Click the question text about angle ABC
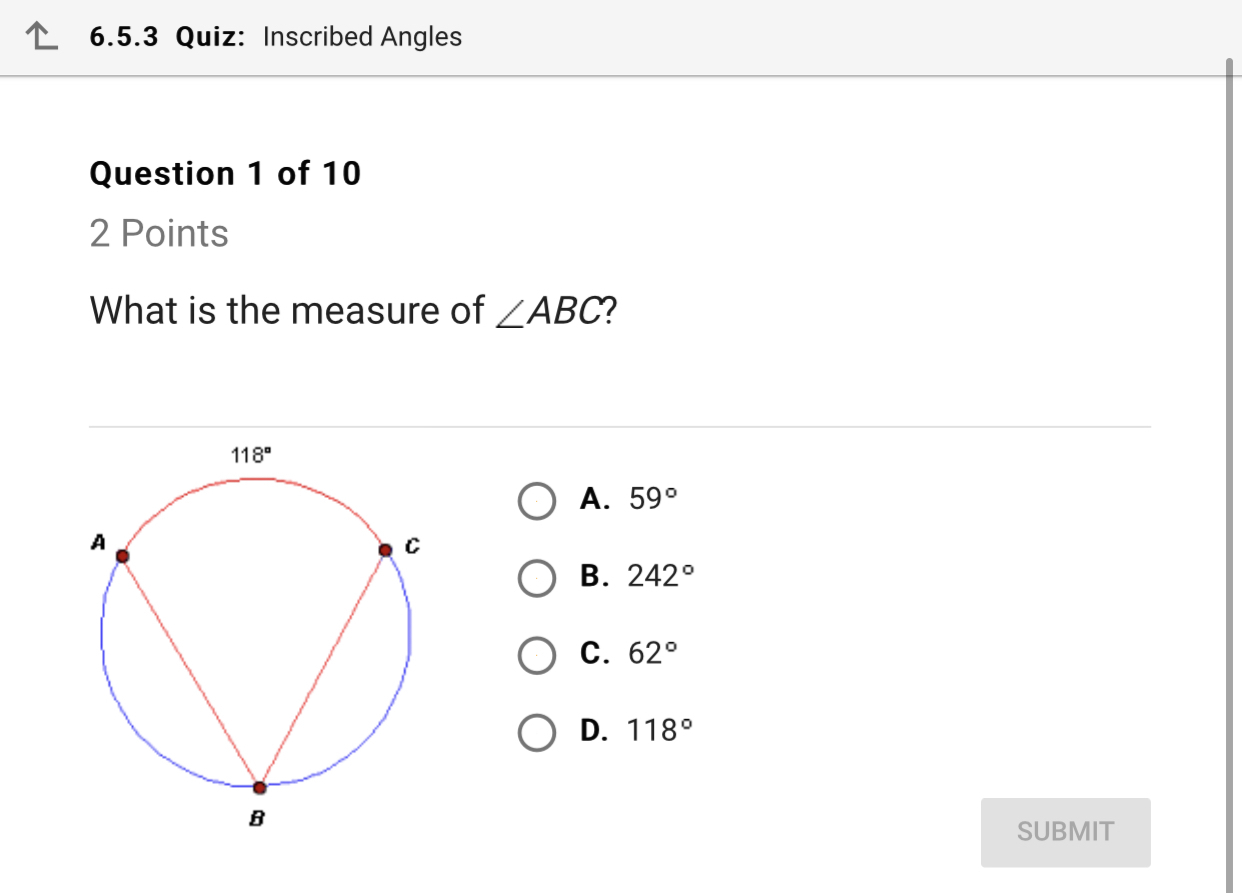 (352, 310)
